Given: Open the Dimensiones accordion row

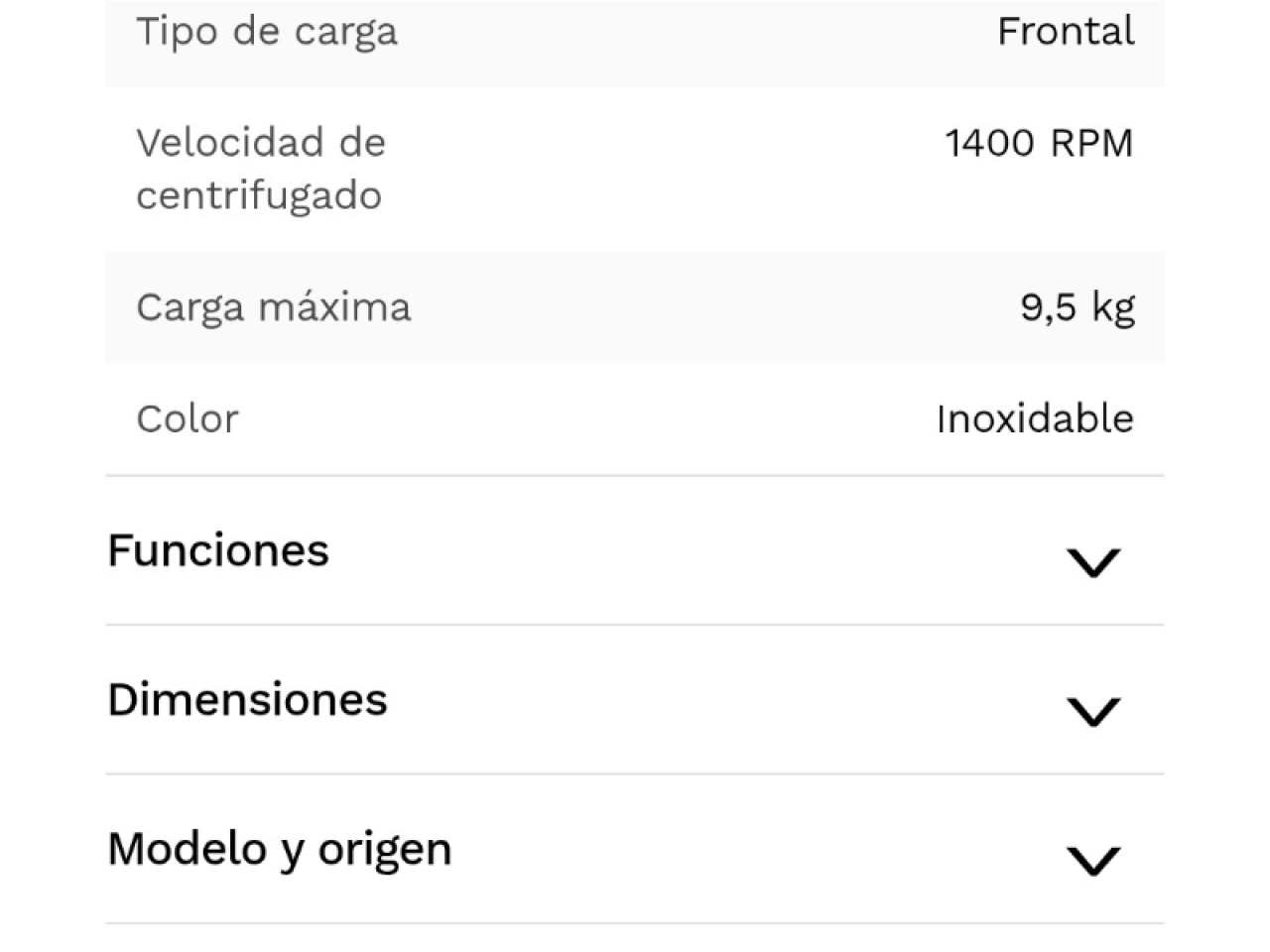Looking at the screenshot, I should point(635,700).
